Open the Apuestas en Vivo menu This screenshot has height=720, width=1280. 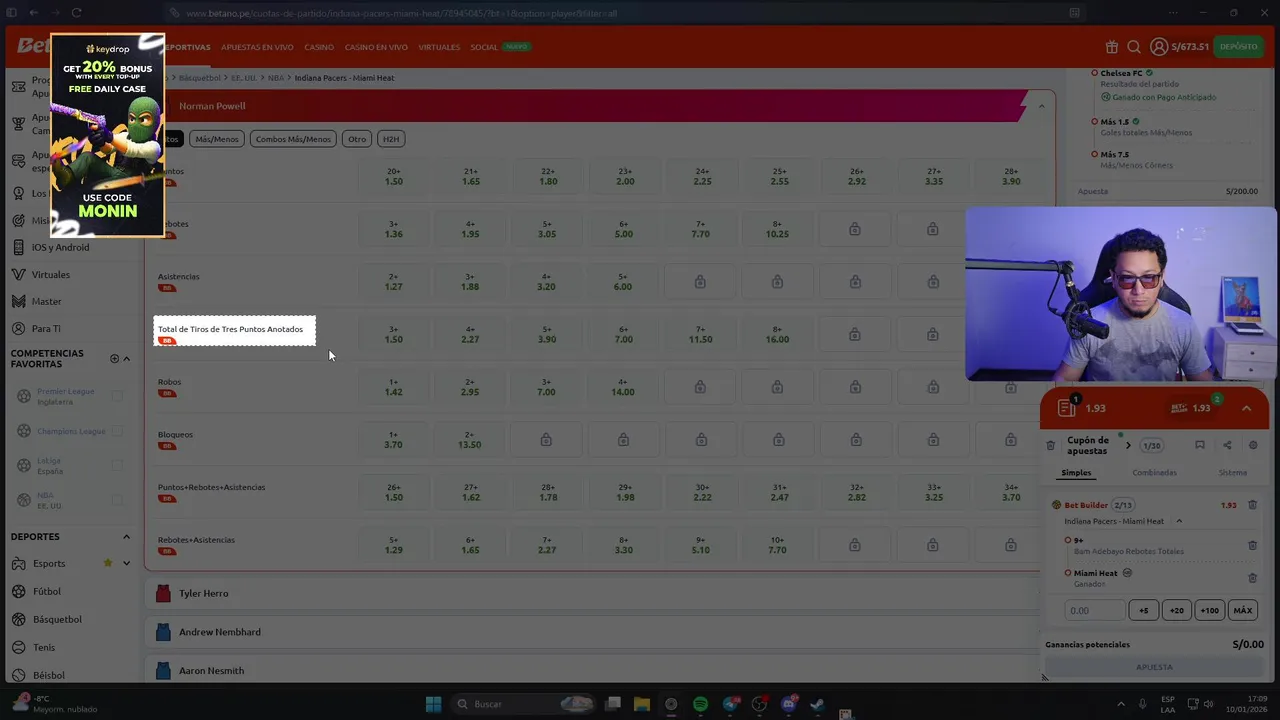257,47
